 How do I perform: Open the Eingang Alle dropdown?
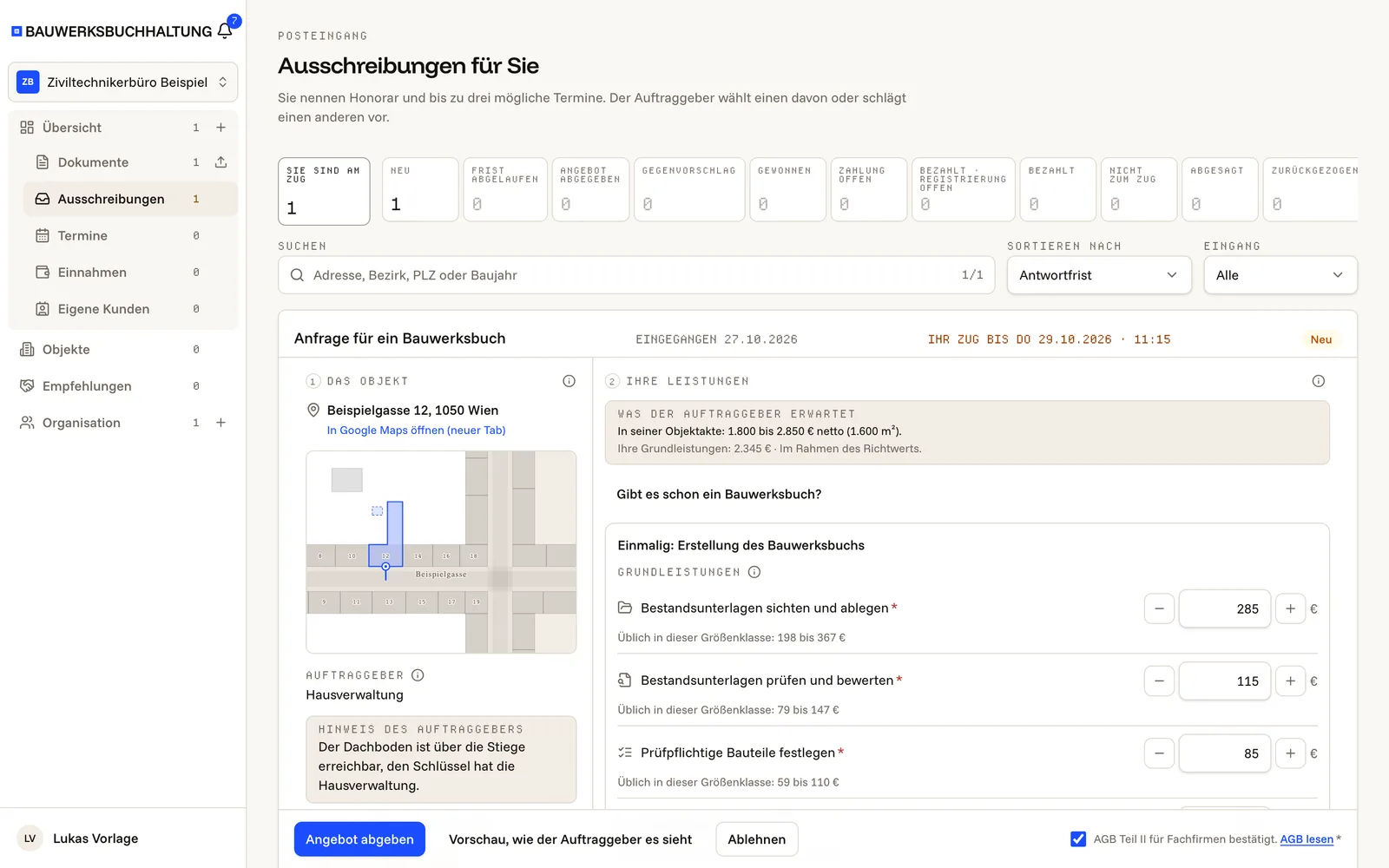point(1280,275)
